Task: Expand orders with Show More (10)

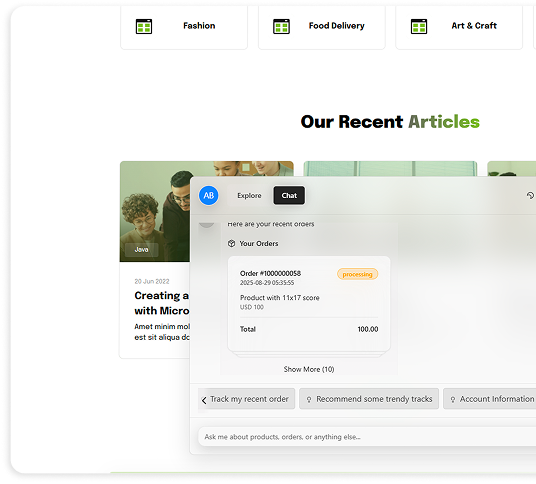Action: (309, 369)
